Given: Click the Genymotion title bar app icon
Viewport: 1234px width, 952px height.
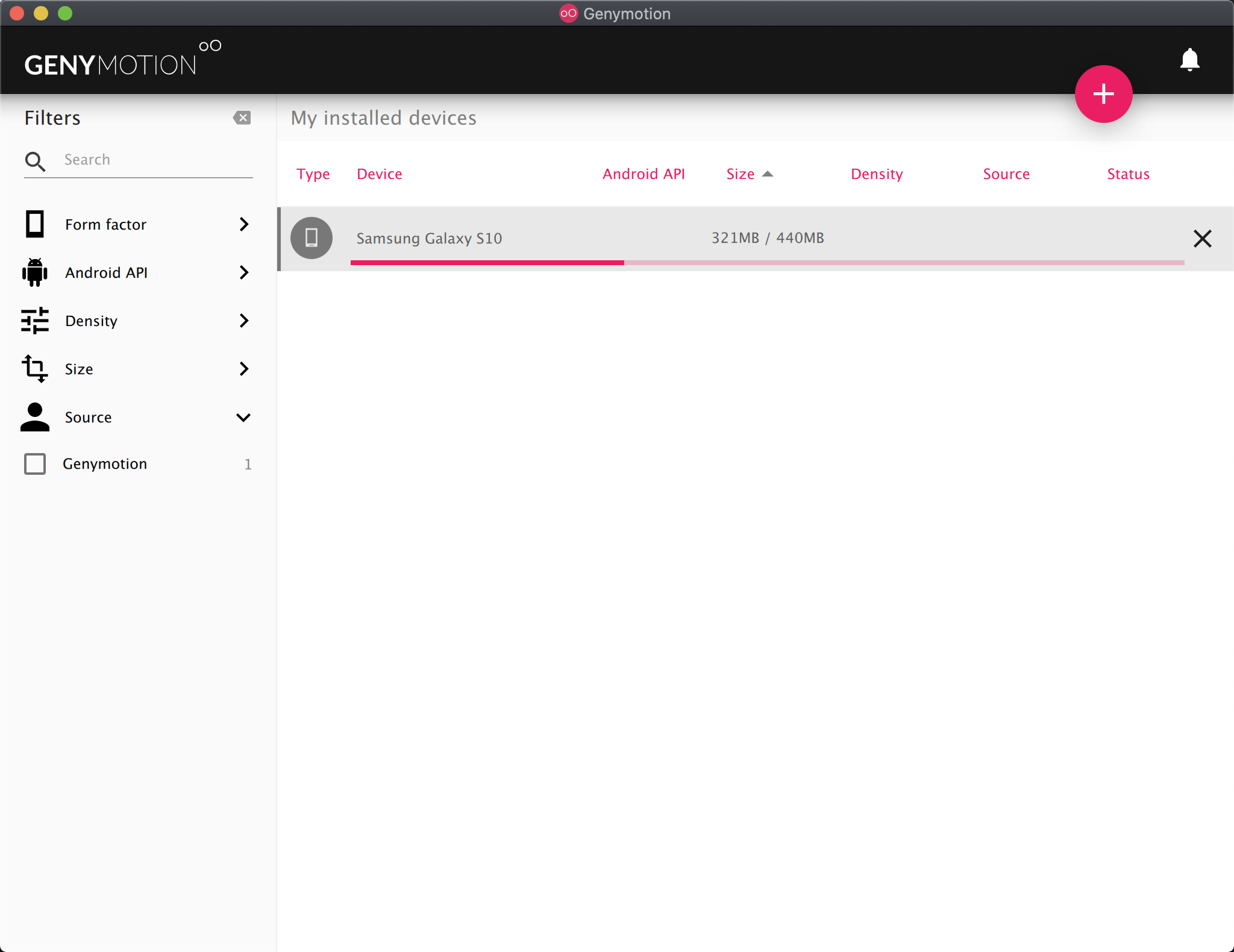Looking at the screenshot, I should click(x=568, y=13).
